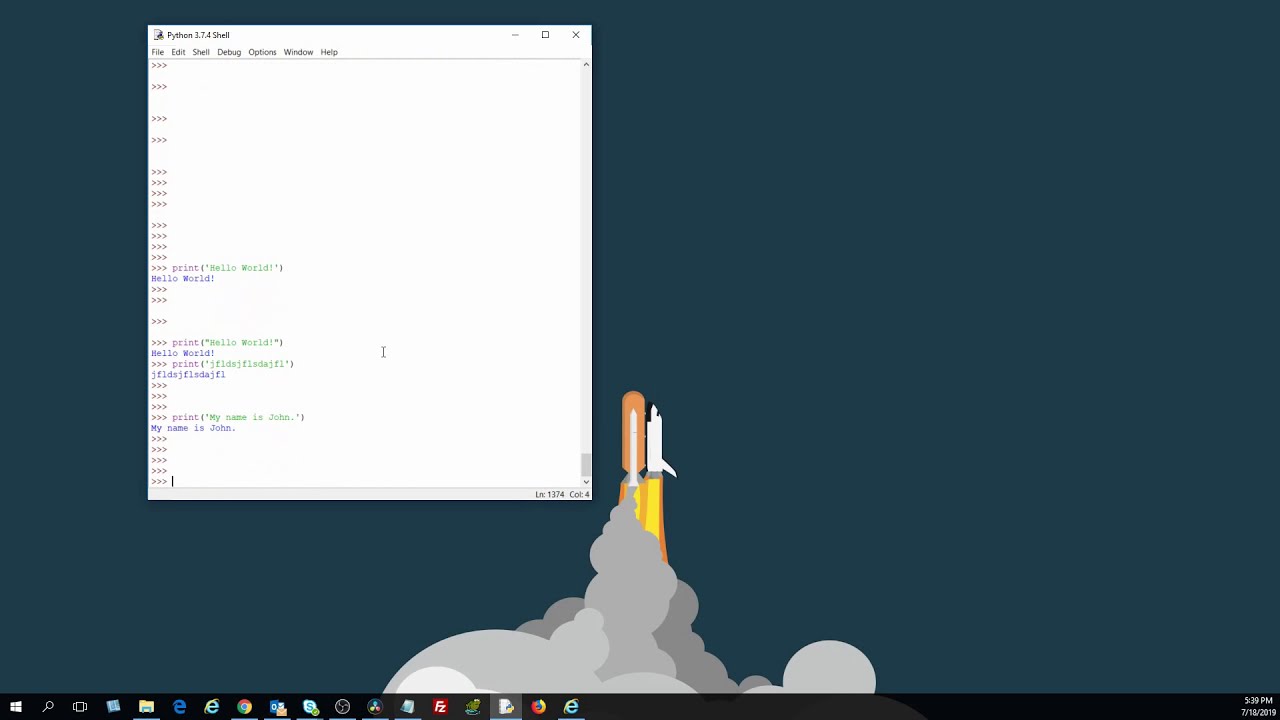
Task: Click the scrollbar up arrow in the shell
Action: point(586,65)
